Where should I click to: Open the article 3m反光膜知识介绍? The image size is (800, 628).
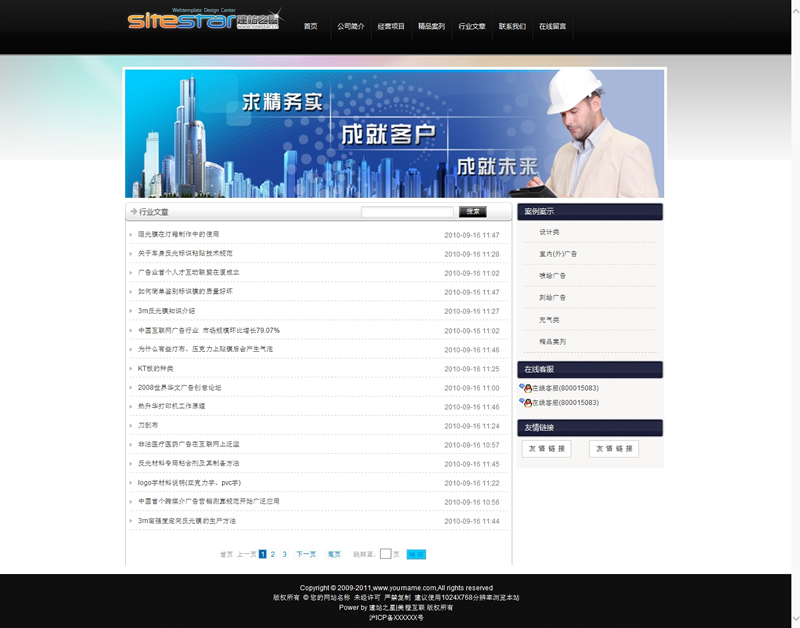166,311
